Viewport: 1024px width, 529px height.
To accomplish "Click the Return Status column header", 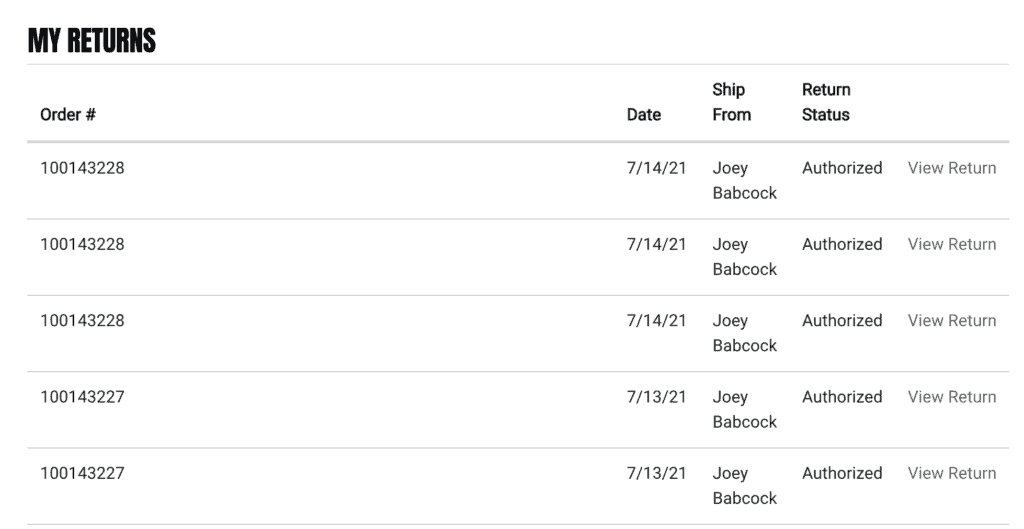I will point(826,102).
